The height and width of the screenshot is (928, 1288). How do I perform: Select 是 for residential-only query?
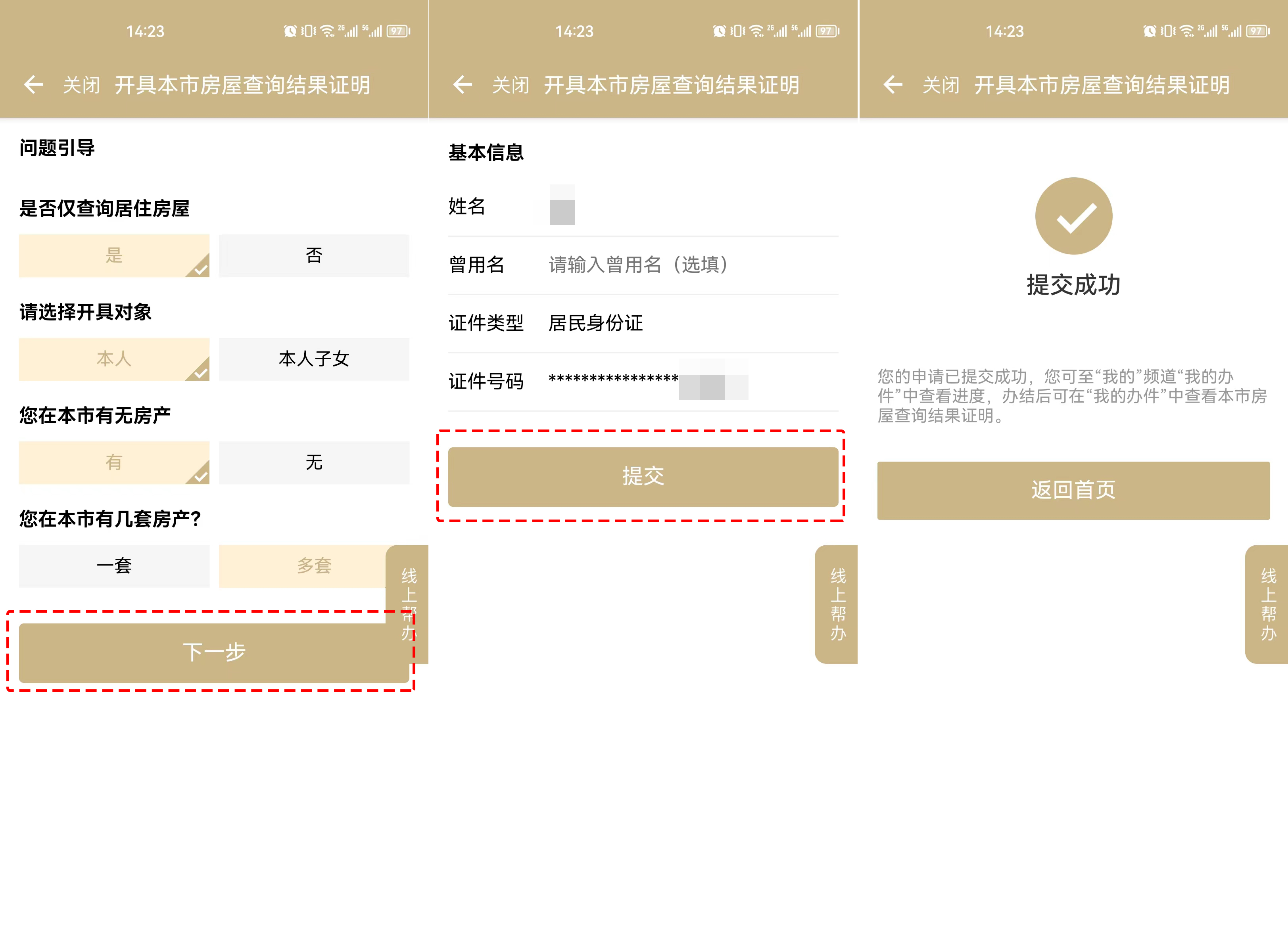(x=114, y=255)
